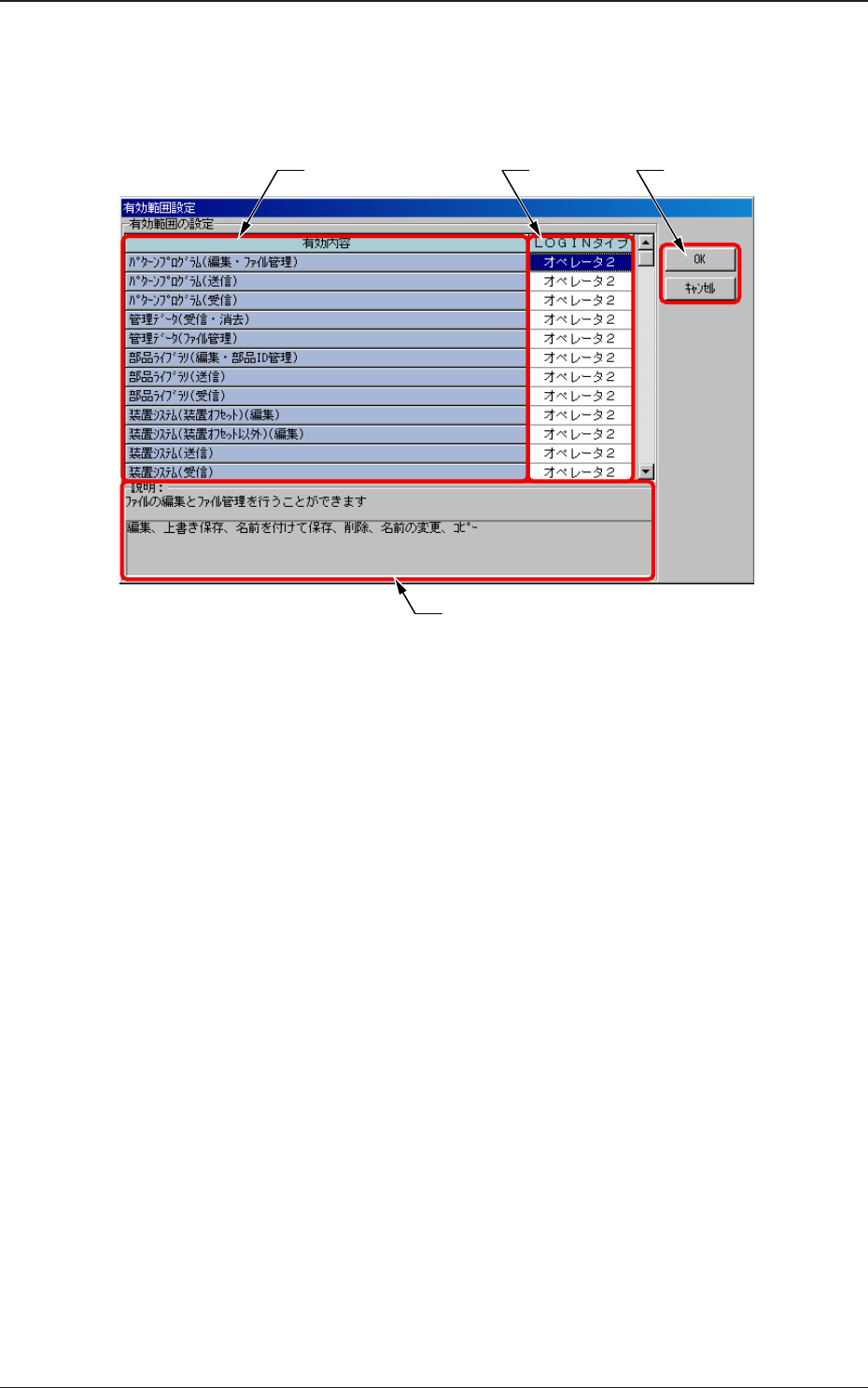This screenshot has width=868, height=1388.
Task: Select row 管理データ(受信・消去)
Action: coord(326,319)
